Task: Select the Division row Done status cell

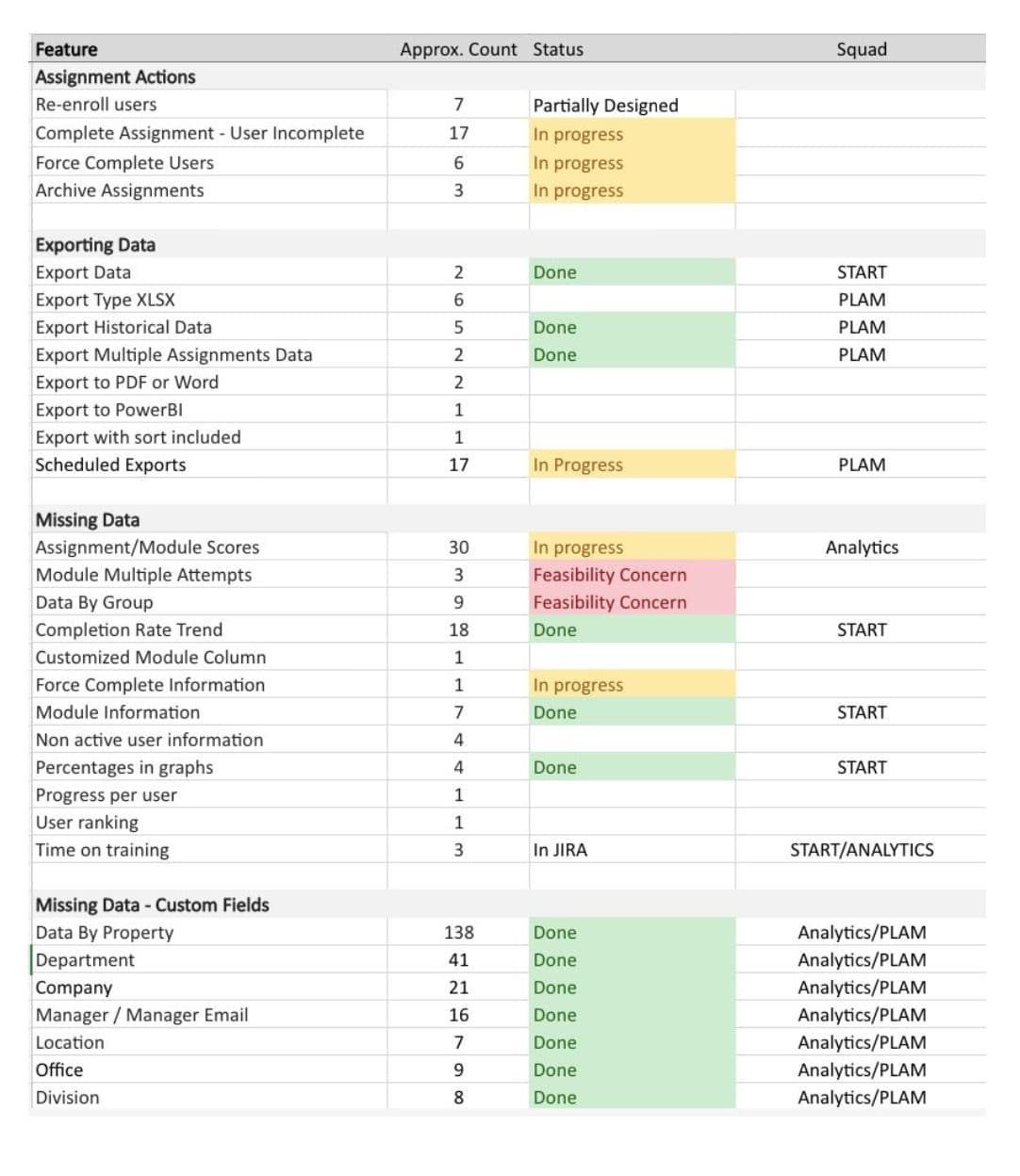Action: [x=633, y=1098]
